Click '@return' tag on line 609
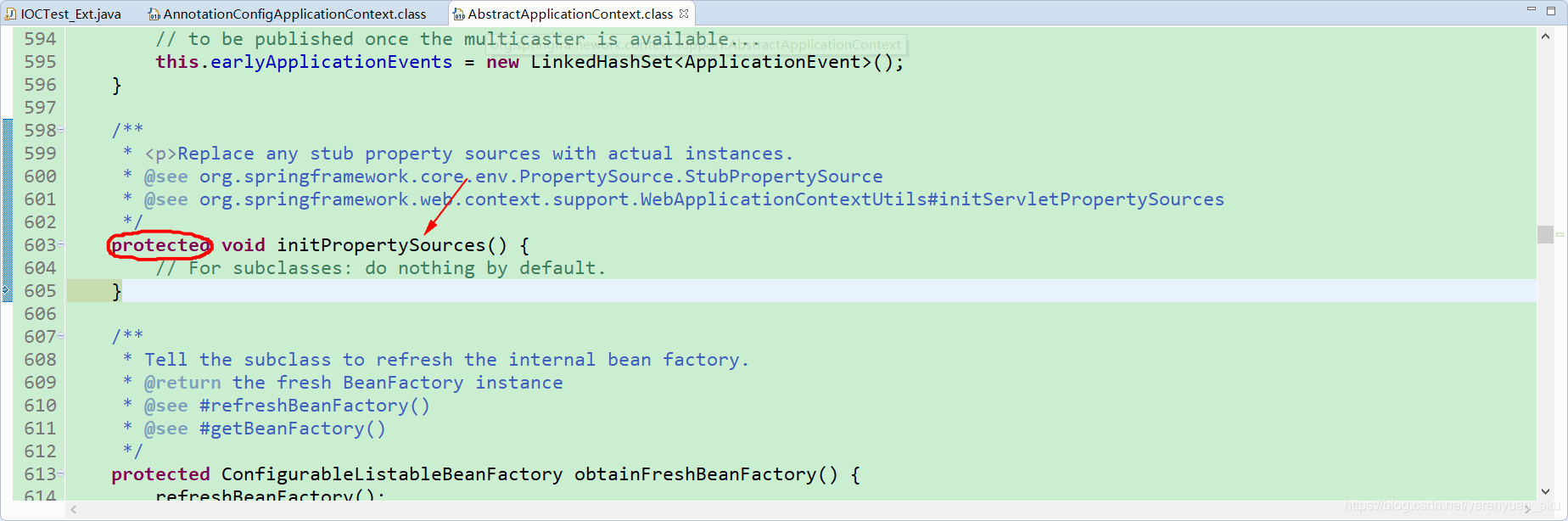This screenshot has width=1568, height=521. (x=182, y=383)
